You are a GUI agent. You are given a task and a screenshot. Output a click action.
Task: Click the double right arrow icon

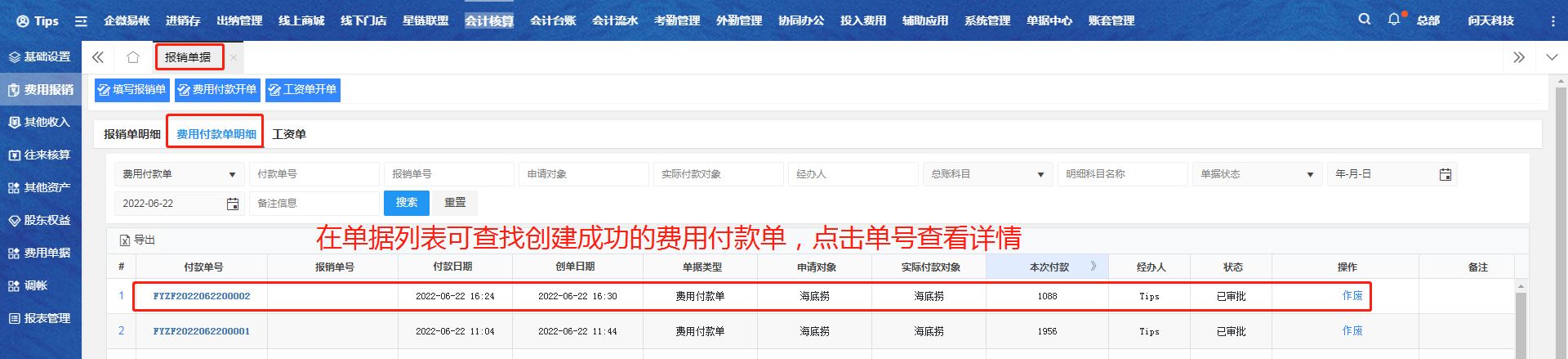coord(1519,57)
